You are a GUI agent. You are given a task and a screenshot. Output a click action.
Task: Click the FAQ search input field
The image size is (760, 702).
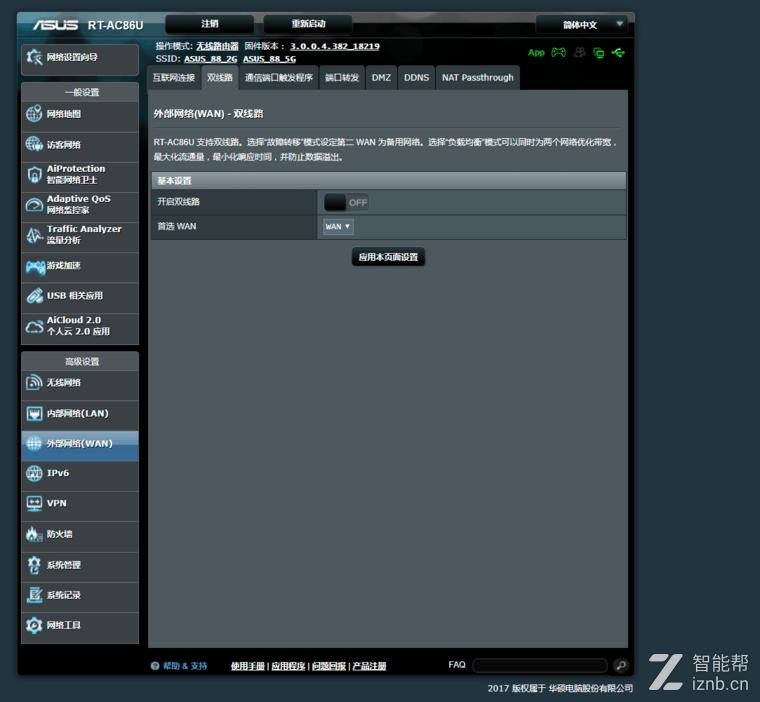[x=539, y=665]
